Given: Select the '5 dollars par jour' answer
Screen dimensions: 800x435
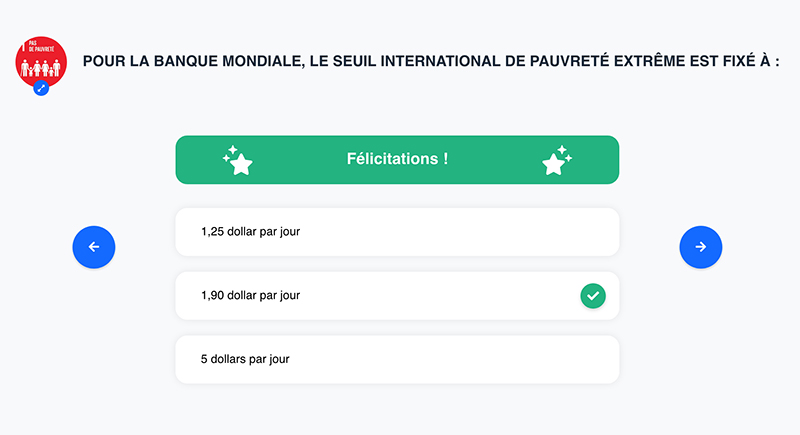Looking at the screenshot, I should pos(397,359).
